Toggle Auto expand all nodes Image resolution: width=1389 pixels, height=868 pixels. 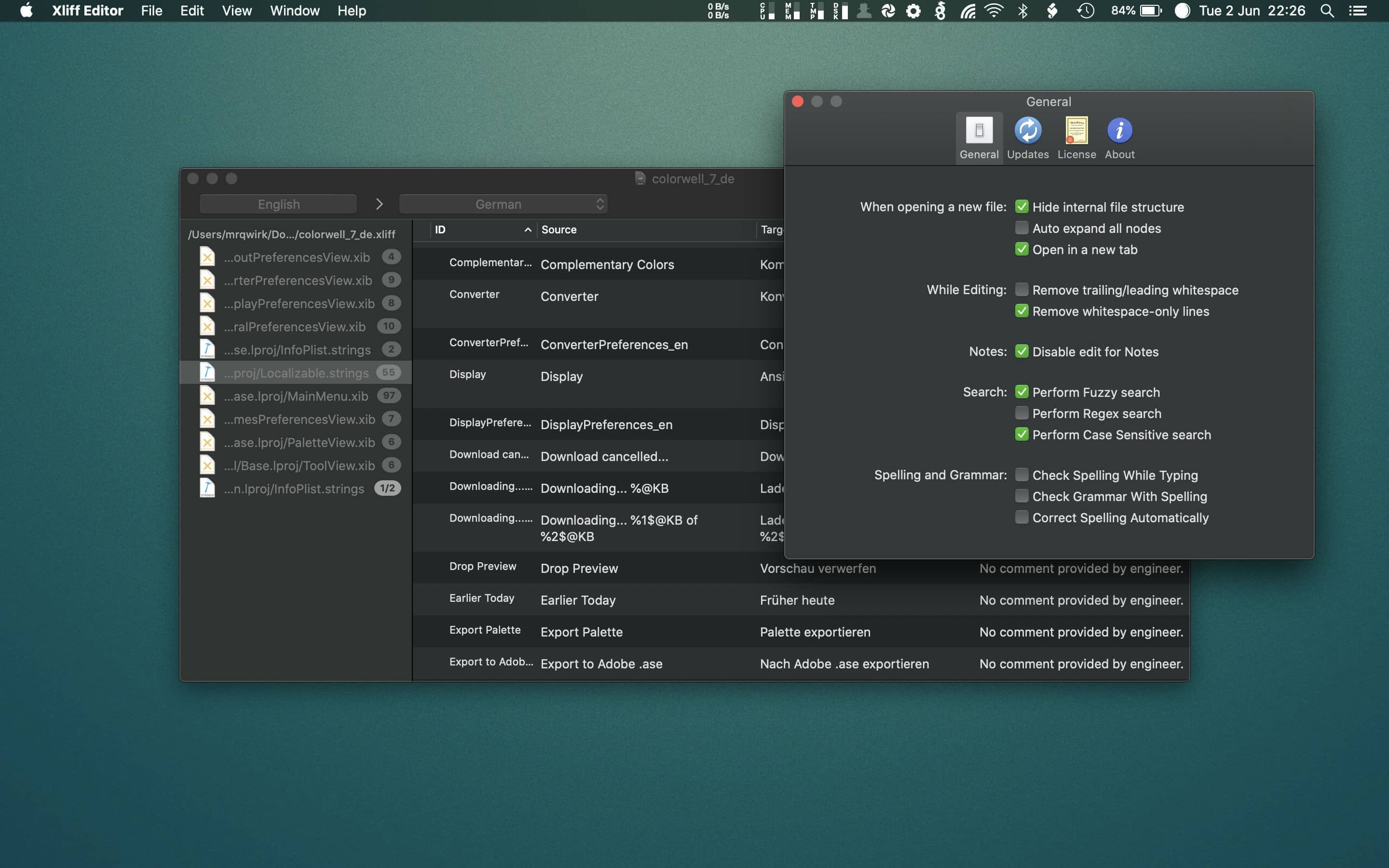1020,228
